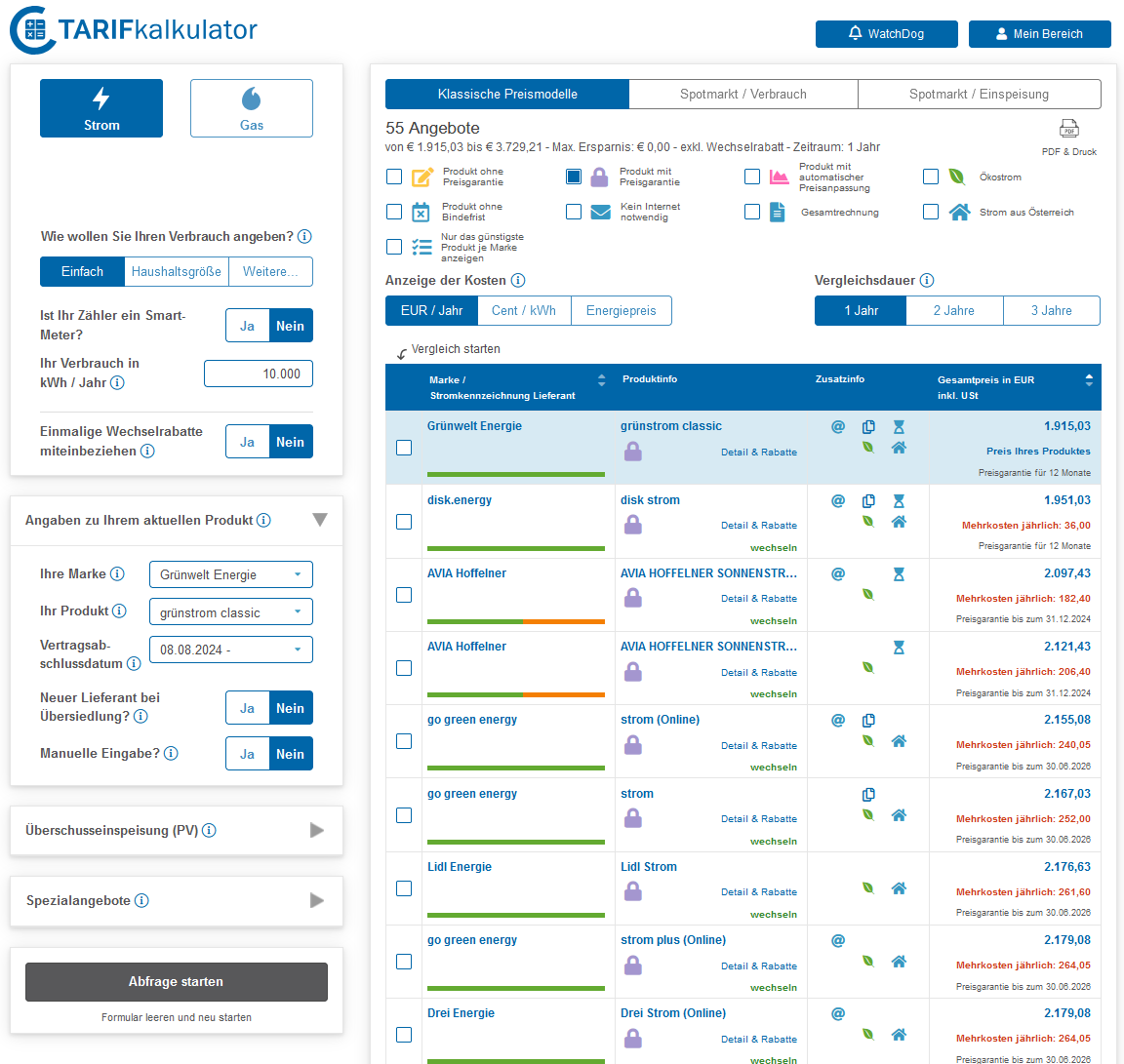Click the hourglass icon in first AVIA Hoffelner row
Screen dimensions: 1124x1064
point(899,573)
